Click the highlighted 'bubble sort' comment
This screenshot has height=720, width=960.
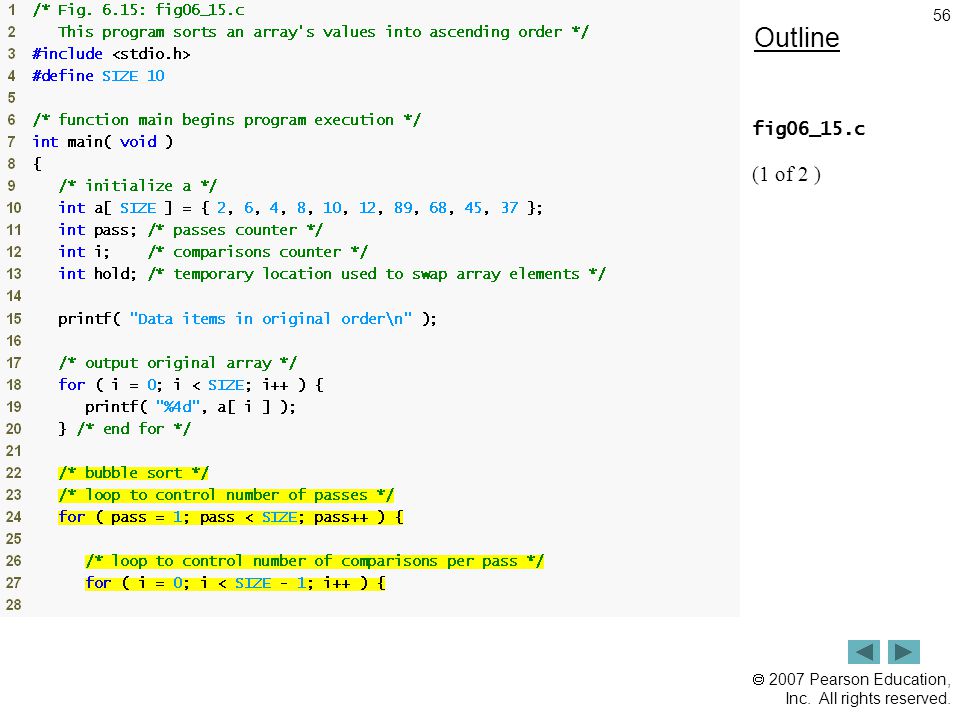tap(133, 473)
